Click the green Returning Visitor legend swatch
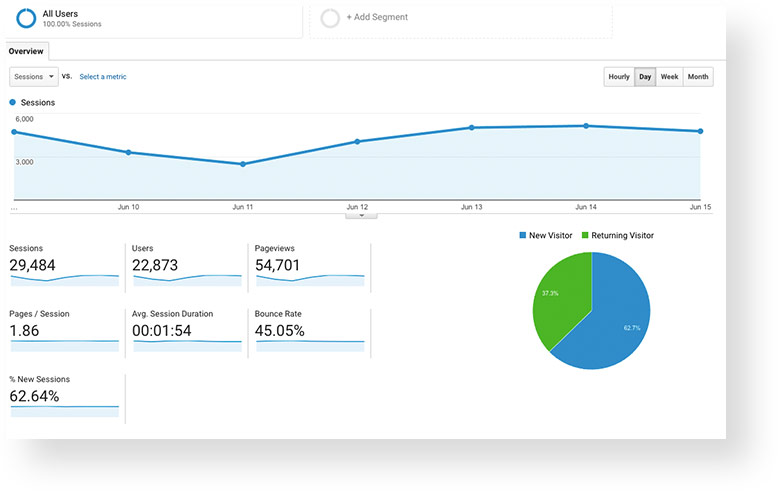Viewport: 778px width, 491px height. point(585,236)
